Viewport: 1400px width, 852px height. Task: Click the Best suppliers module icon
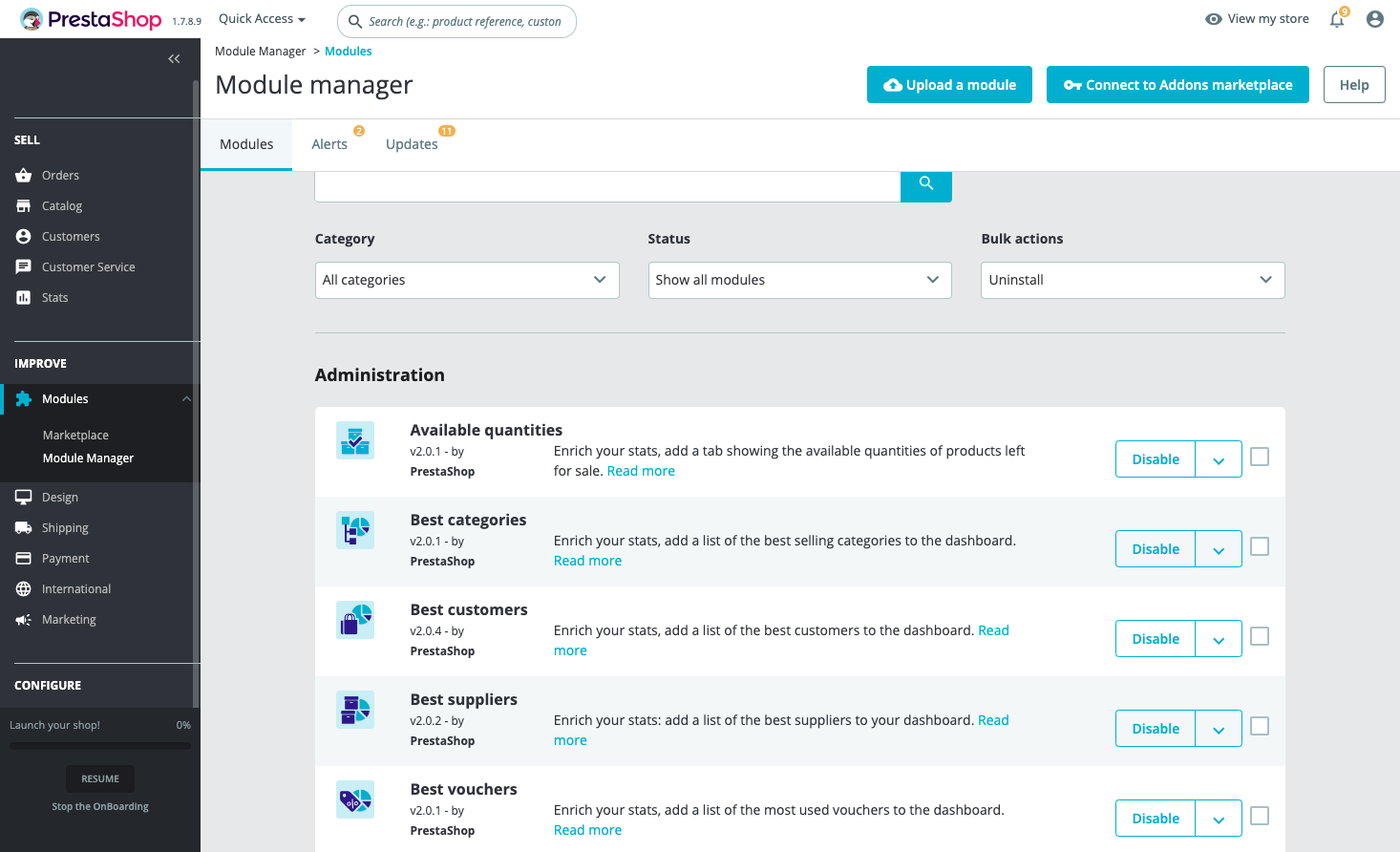(355, 710)
